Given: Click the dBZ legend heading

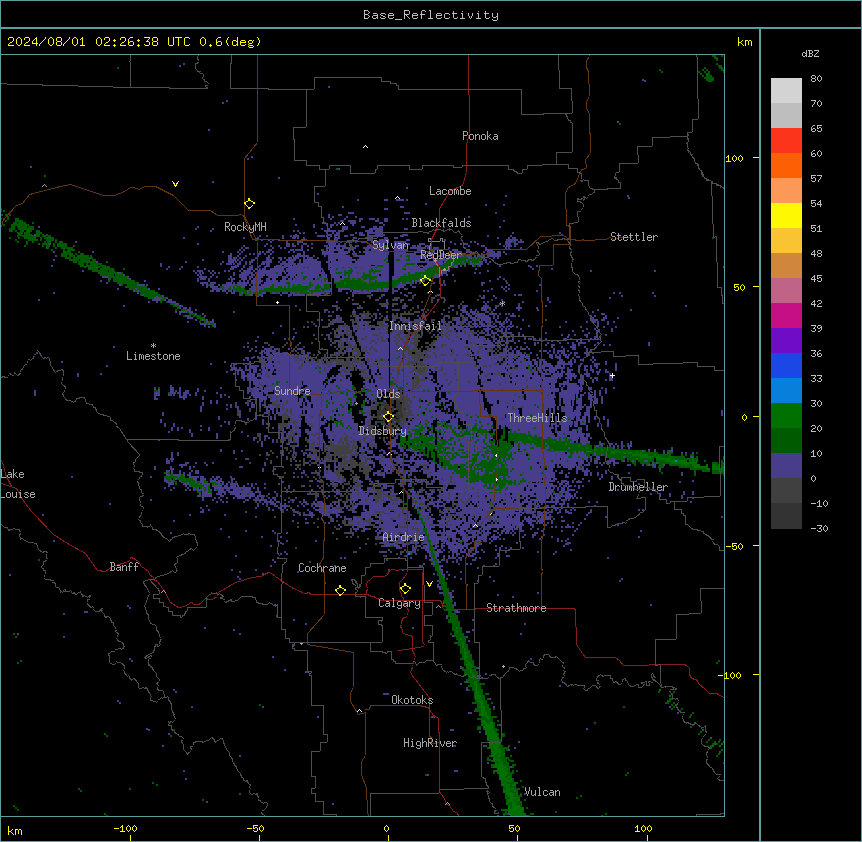Looking at the screenshot, I should point(810,53).
